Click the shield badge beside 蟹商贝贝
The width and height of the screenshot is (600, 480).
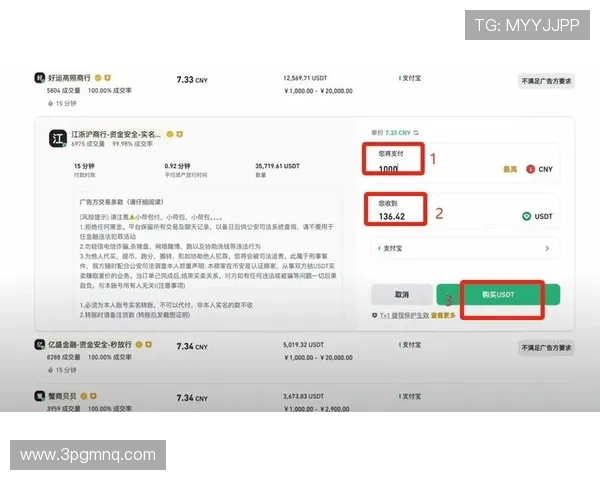(x=93, y=396)
